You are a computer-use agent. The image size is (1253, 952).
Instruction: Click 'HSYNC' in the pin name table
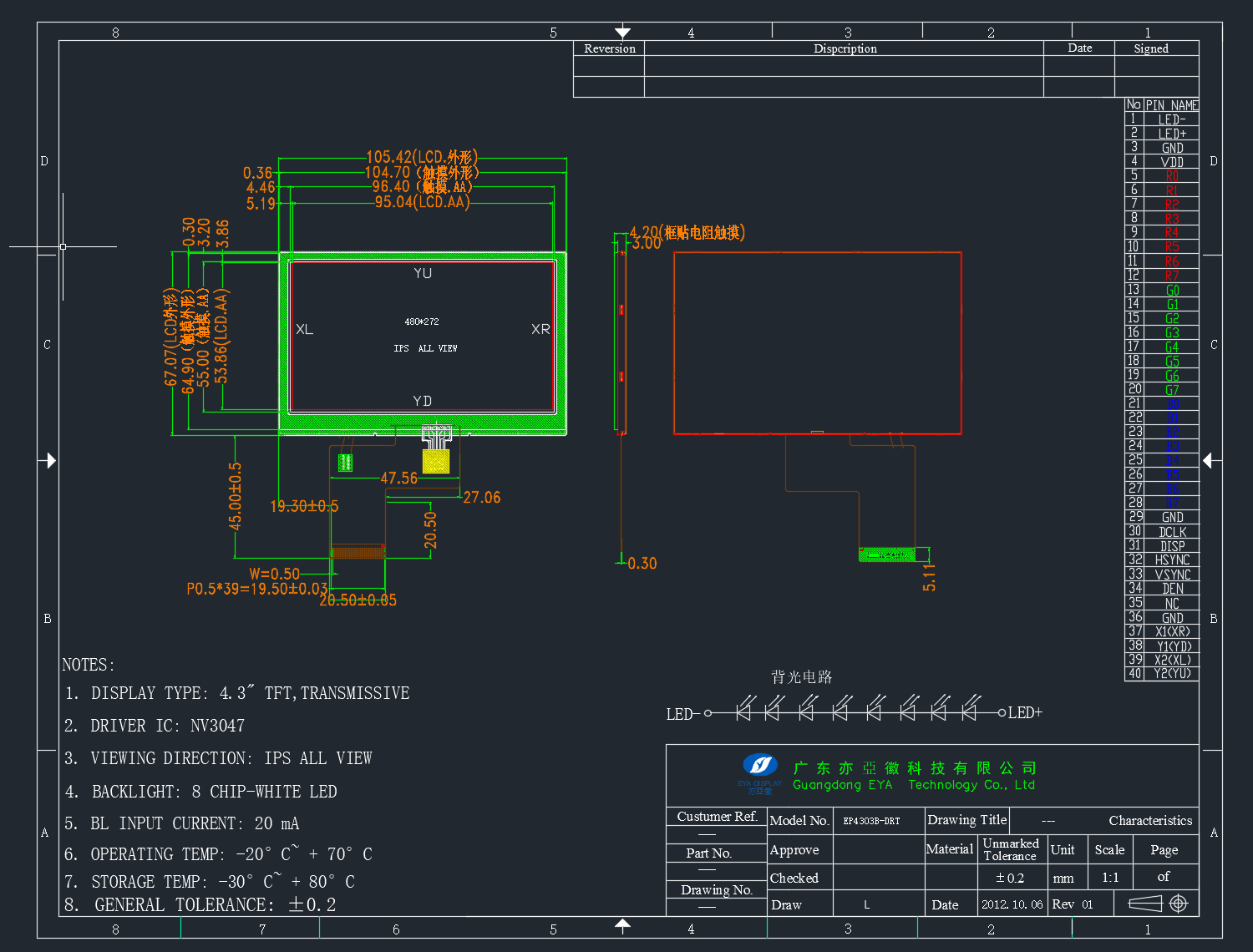(x=1172, y=560)
